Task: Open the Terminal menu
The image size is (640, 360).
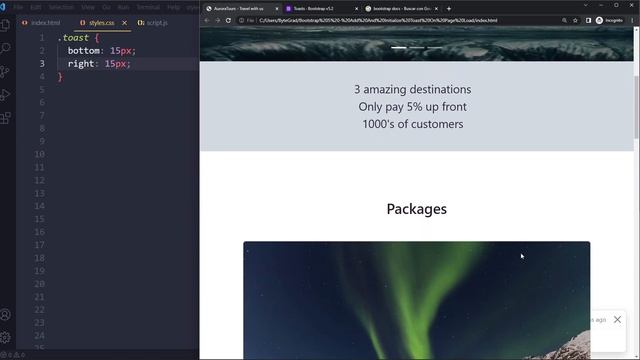Action: pos(148,7)
